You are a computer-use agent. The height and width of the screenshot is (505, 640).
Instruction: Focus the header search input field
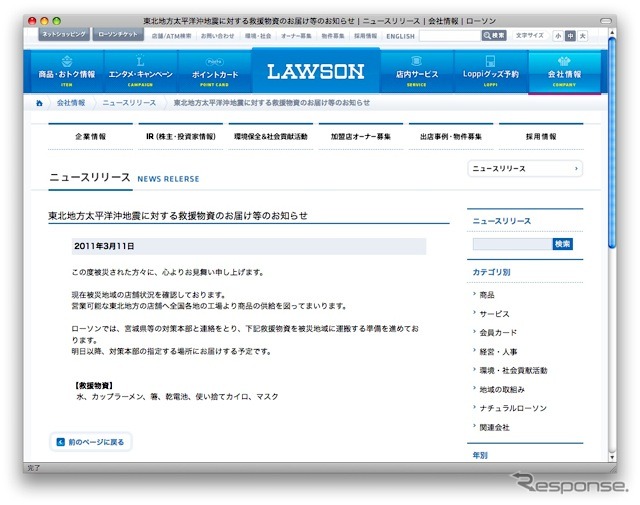(x=450, y=36)
